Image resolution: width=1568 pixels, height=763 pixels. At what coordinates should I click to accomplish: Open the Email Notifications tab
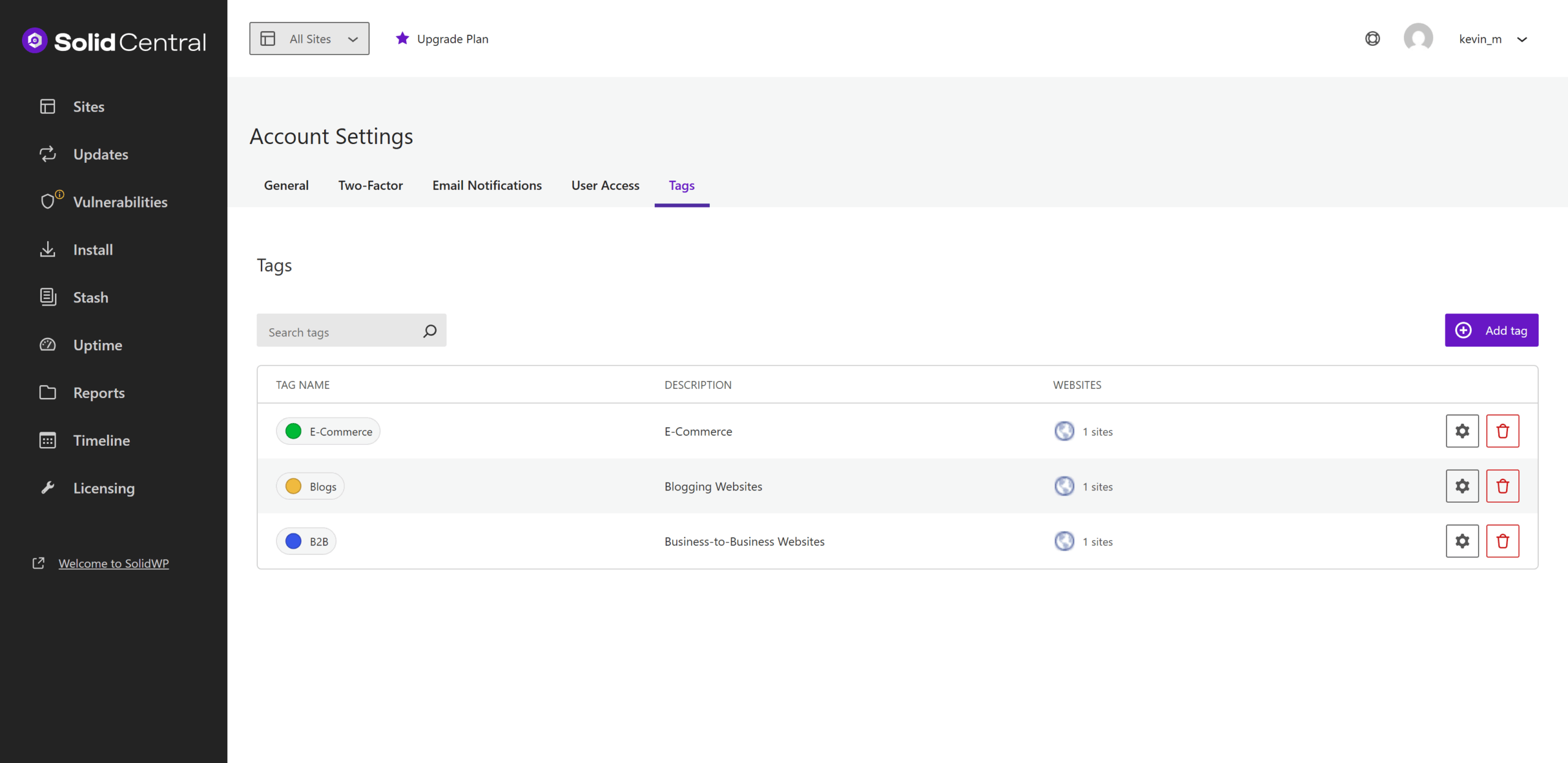point(487,185)
